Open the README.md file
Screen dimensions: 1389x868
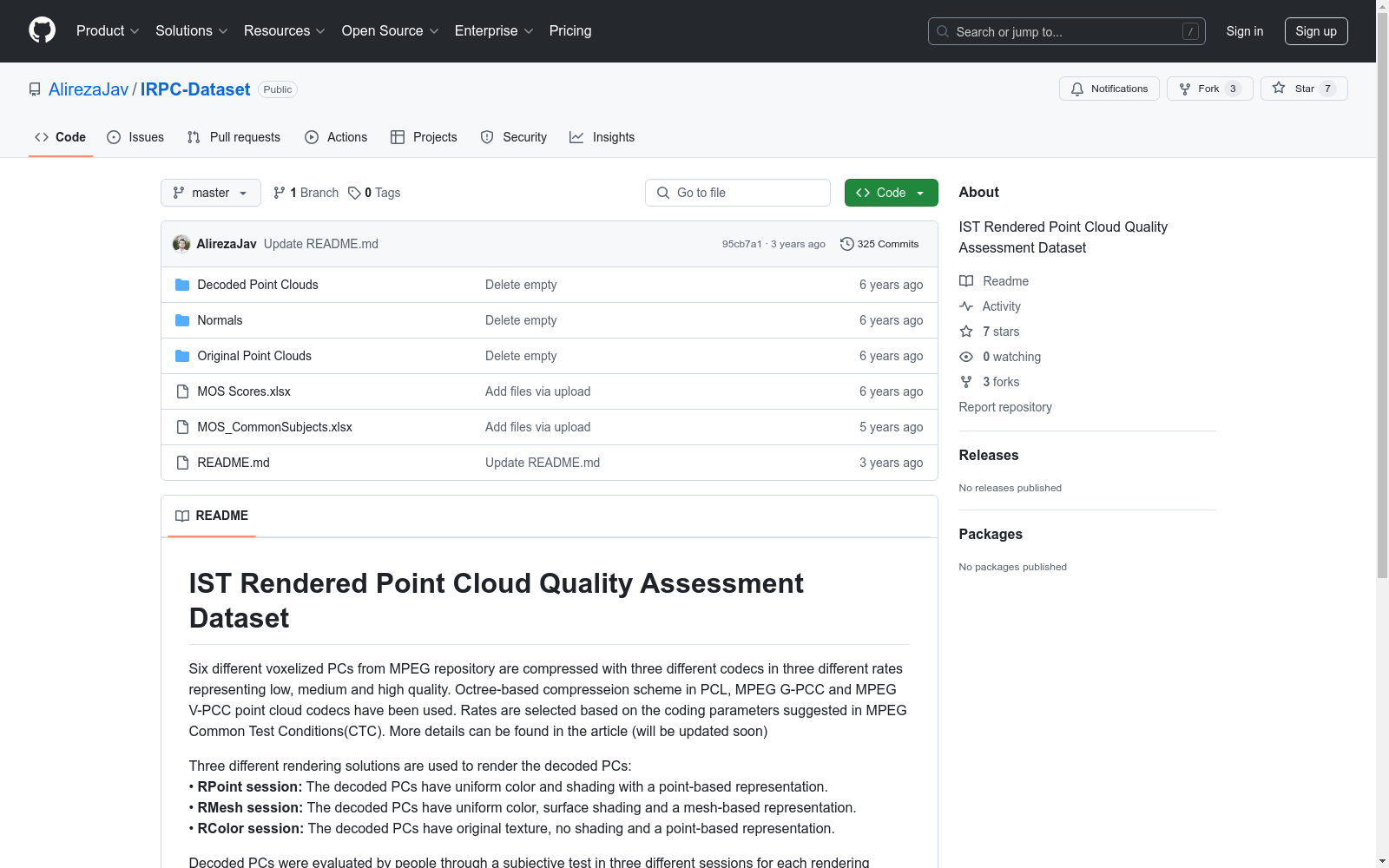[x=234, y=463]
